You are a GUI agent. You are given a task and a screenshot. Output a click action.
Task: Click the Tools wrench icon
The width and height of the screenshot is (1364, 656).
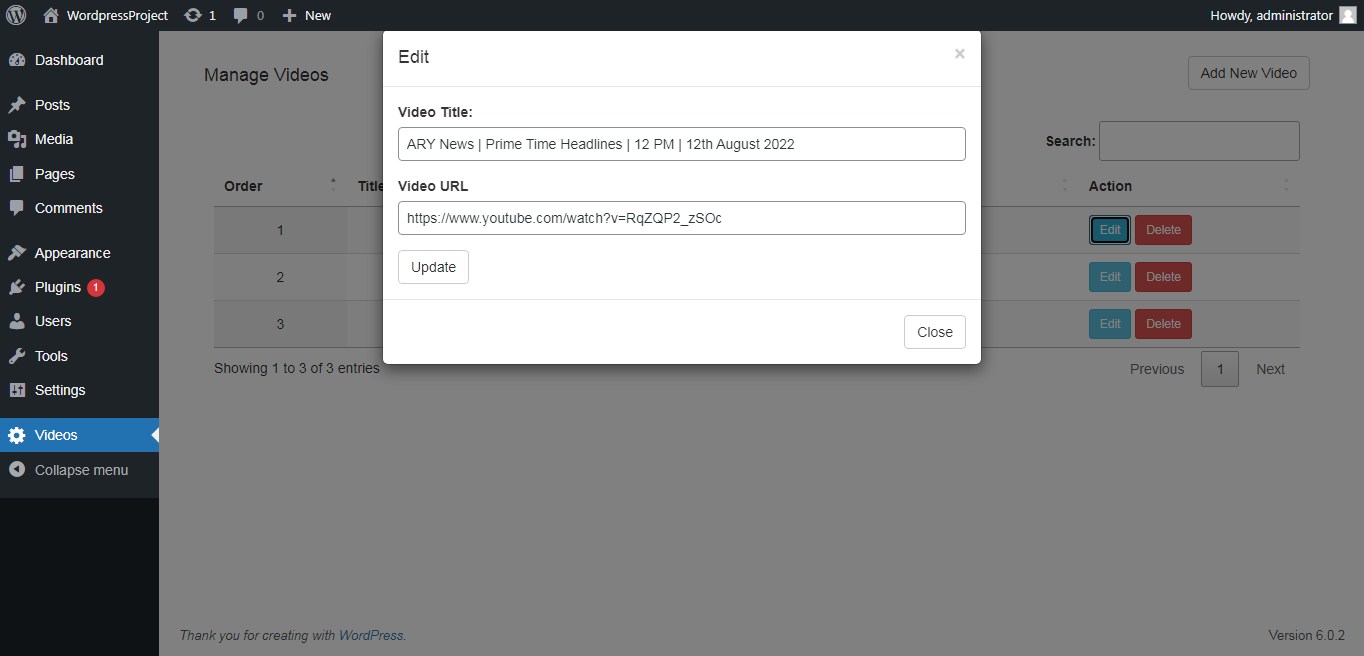click(17, 356)
